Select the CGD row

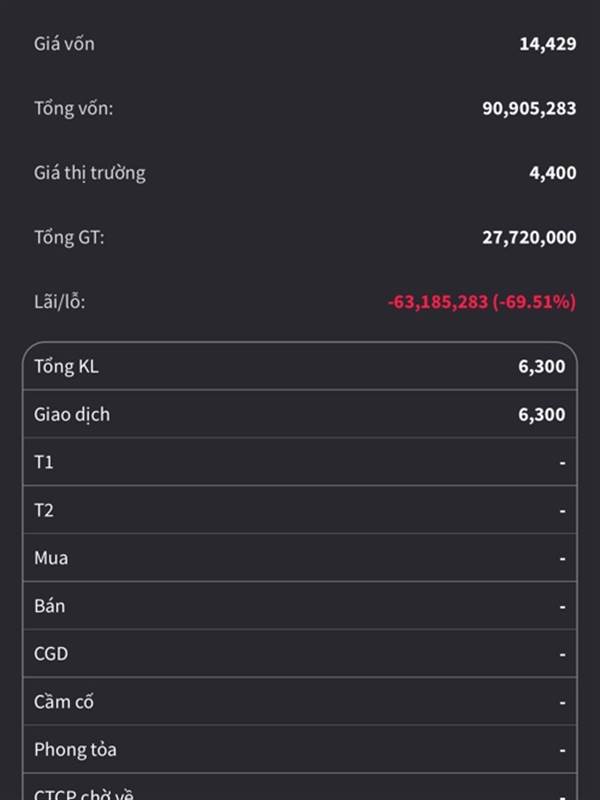[x=300, y=654]
